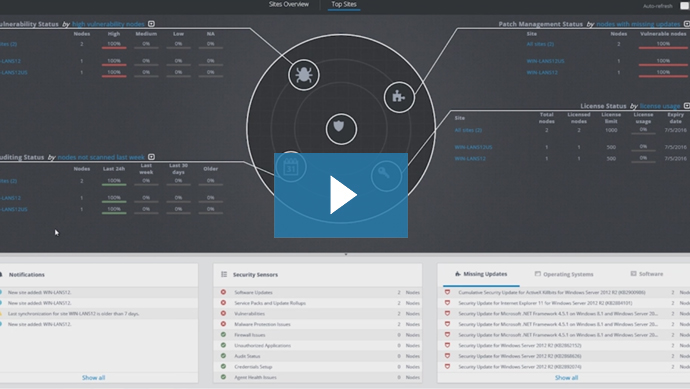Select the 'Last synchronization... older than 7 days' notification
This screenshot has height=389, width=690.
[x=73, y=314]
